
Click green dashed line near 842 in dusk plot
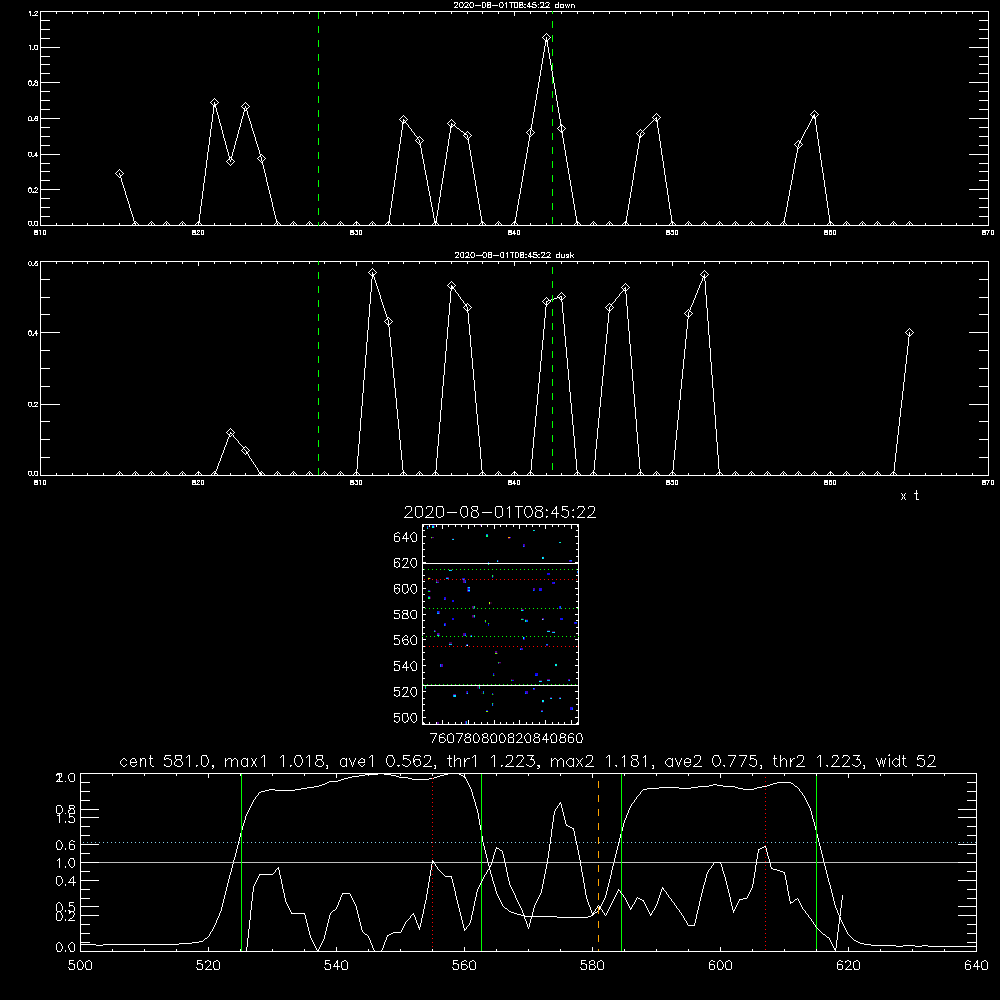pyautogui.click(x=552, y=369)
